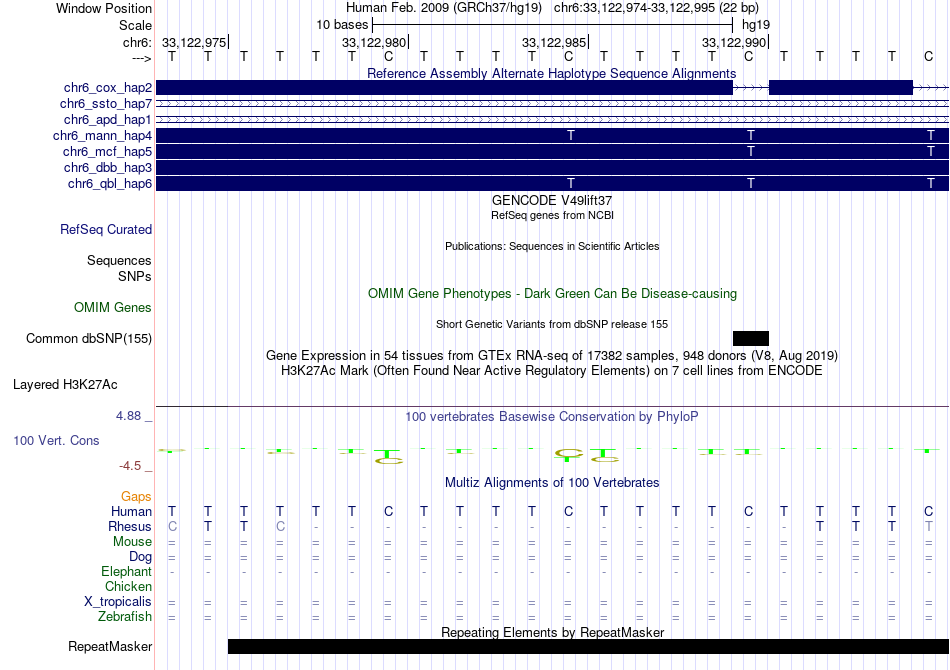Click position label 33,122,980

coord(374,42)
